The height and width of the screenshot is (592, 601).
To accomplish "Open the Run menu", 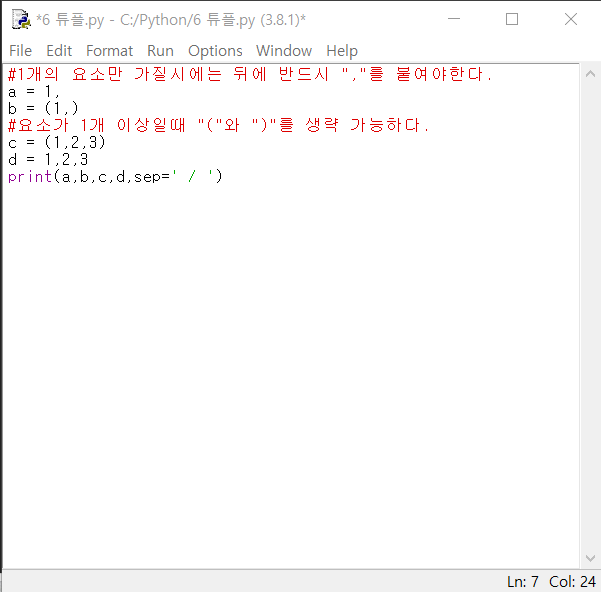I will pyautogui.click(x=160, y=51).
